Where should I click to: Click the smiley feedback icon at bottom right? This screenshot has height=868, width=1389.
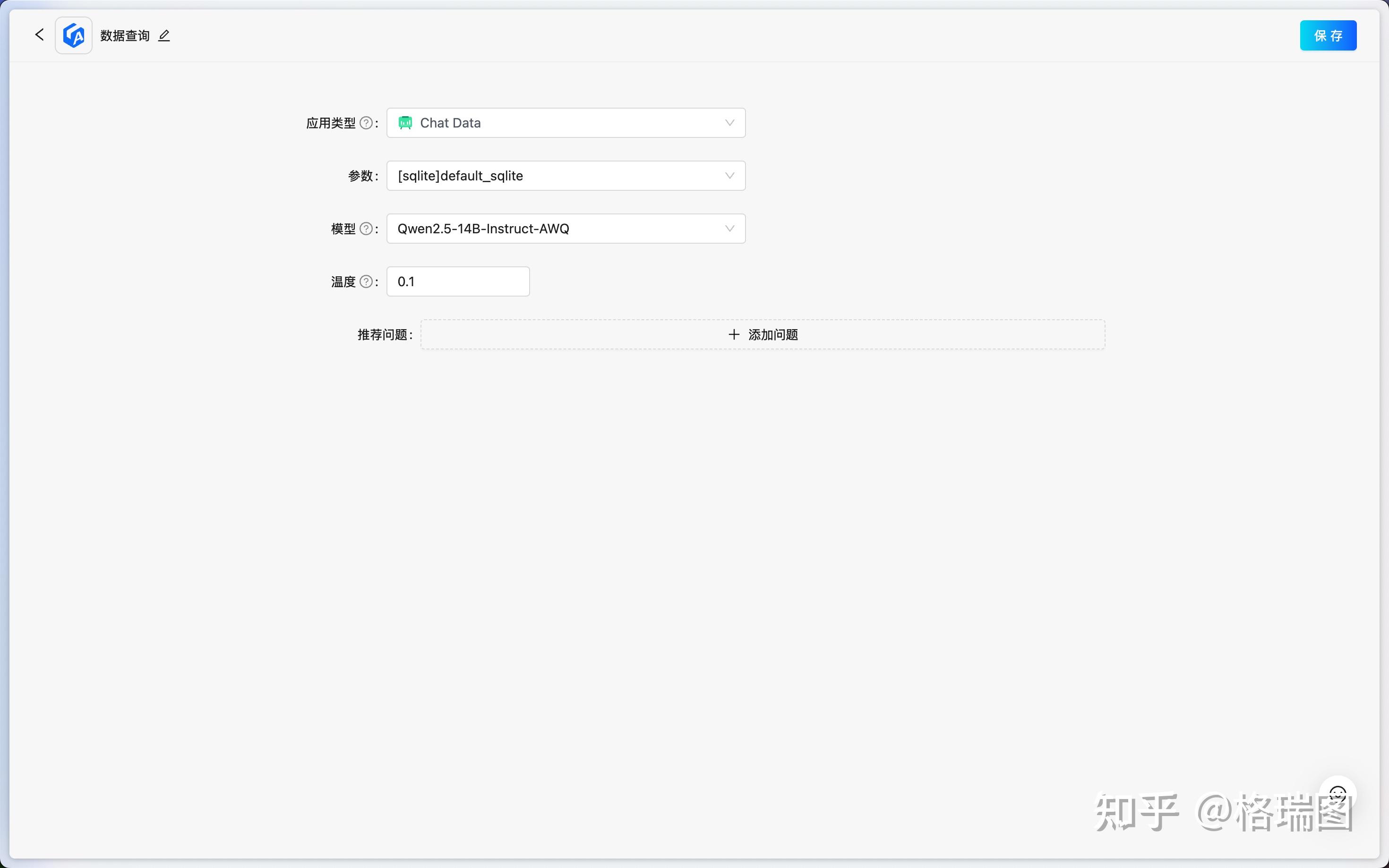pyautogui.click(x=1338, y=794)
